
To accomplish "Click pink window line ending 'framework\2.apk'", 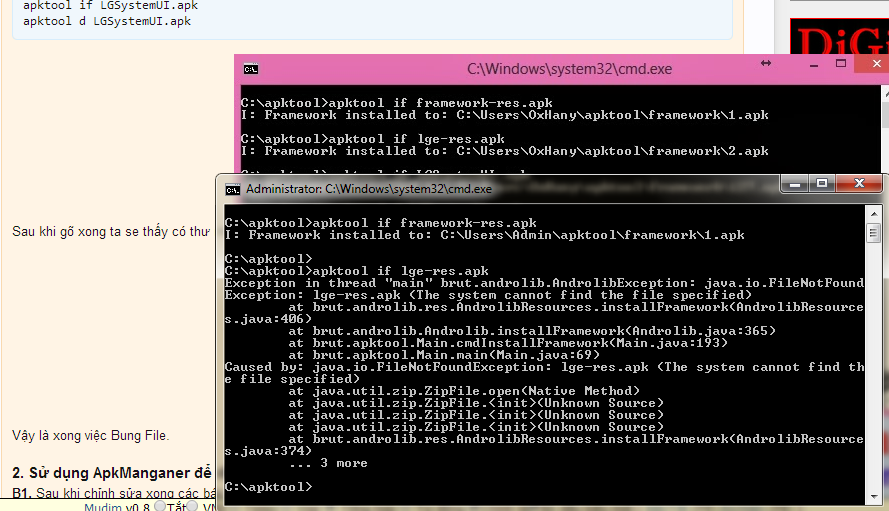I will [505, 151].
